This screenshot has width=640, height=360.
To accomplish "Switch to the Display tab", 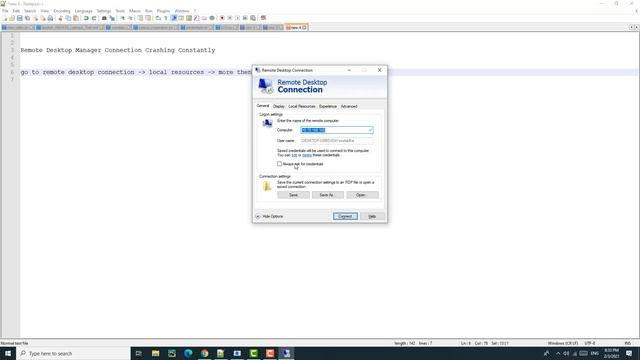I will pyautogui.click(x=279, y=106).
